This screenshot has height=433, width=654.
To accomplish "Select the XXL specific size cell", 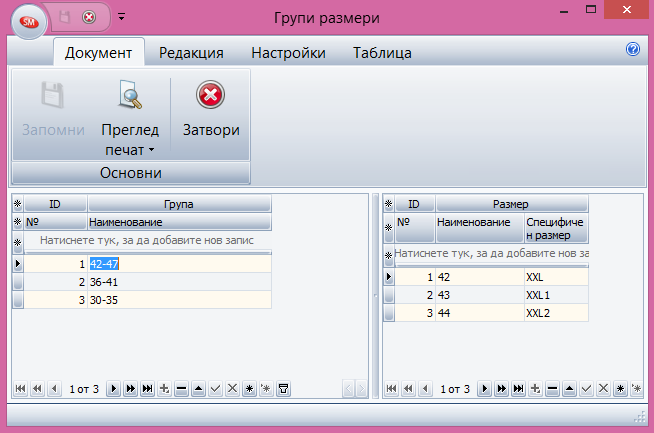I will [556, 277].
